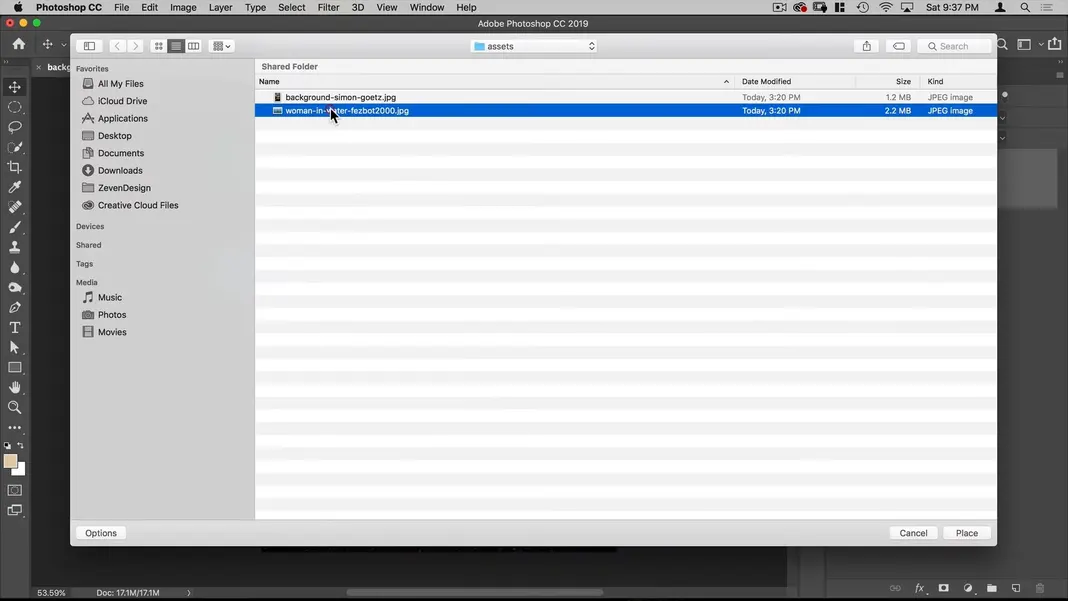Select the Type tool
This screenshot has height=601, width=1068.
tap(14, 327)
